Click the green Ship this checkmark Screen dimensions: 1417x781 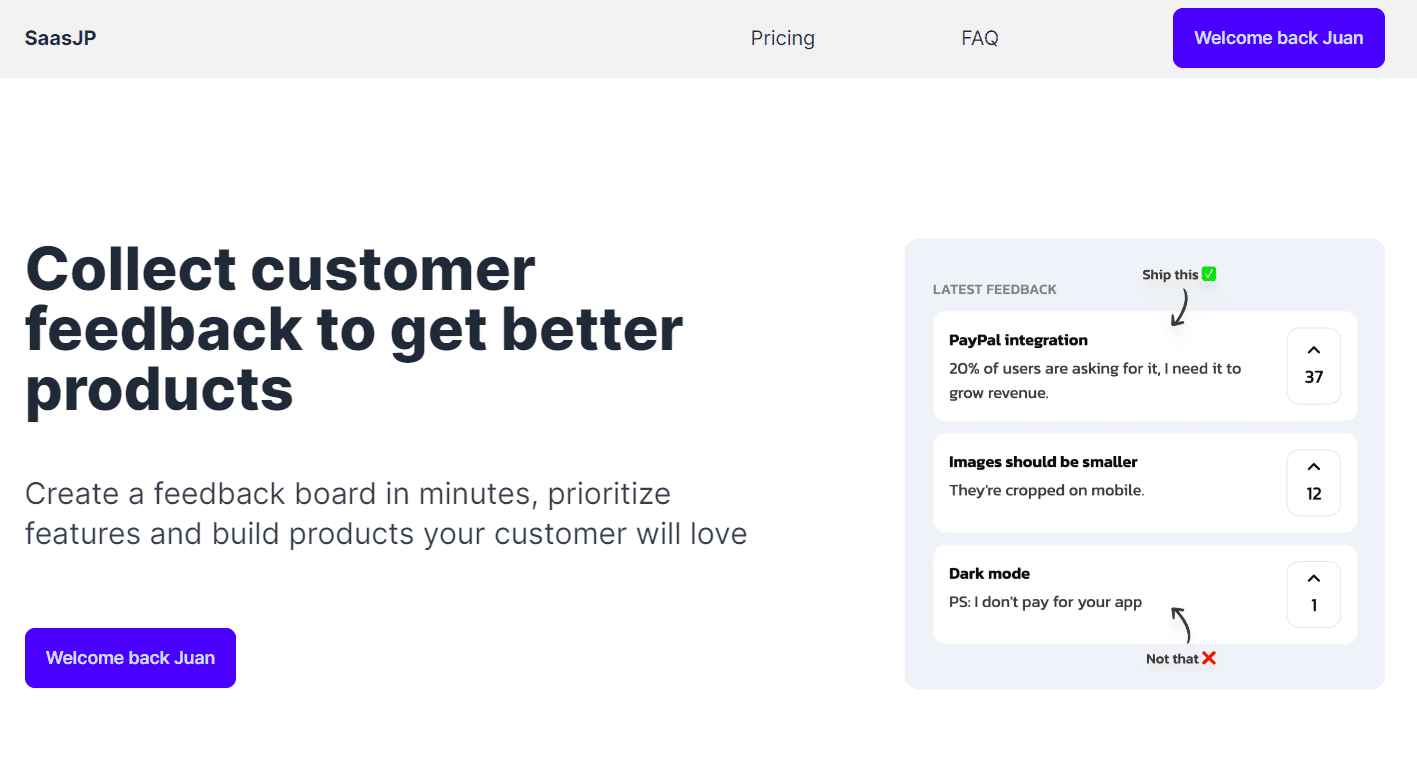tap(1209, 274)
